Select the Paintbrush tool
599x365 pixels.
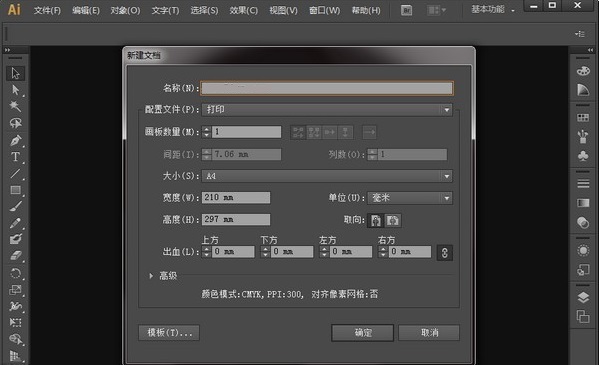coord(15,206)
